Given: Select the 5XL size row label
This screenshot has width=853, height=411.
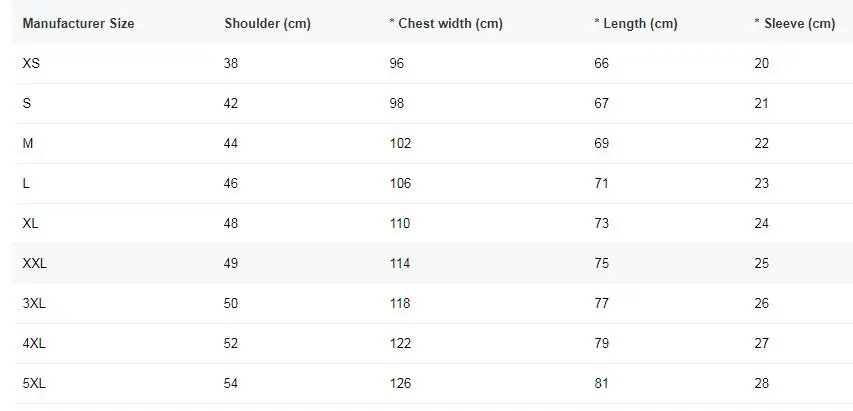Looking at the screenshot, I should (34, 383).
